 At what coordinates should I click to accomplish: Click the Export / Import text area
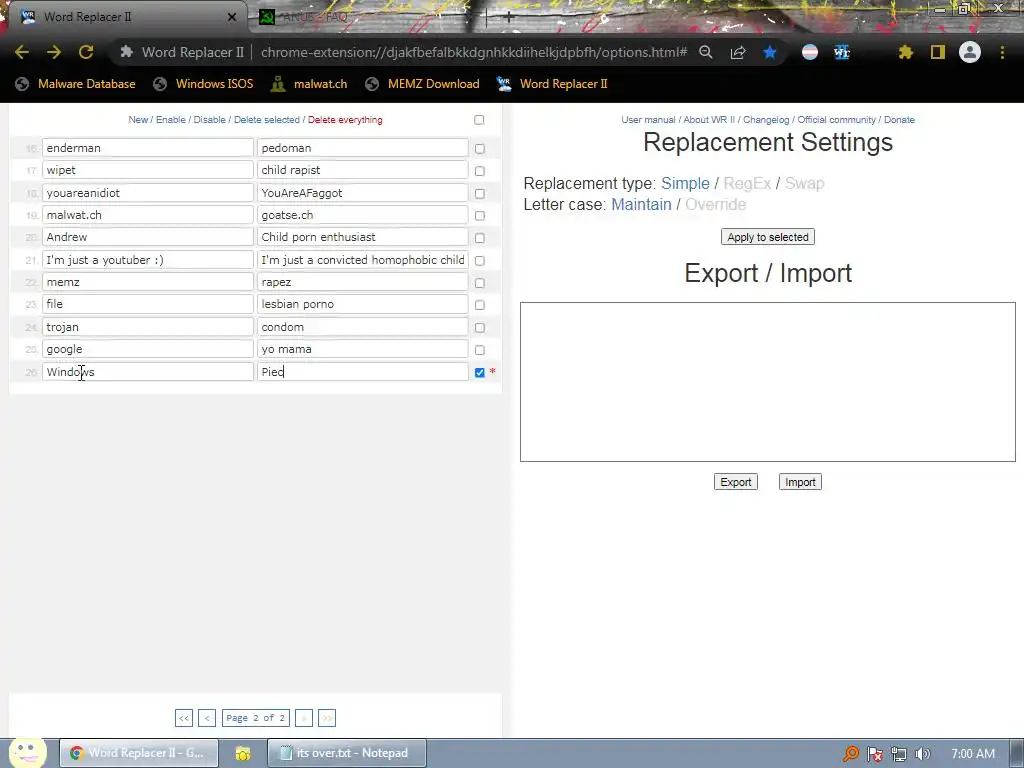point(768,382)
